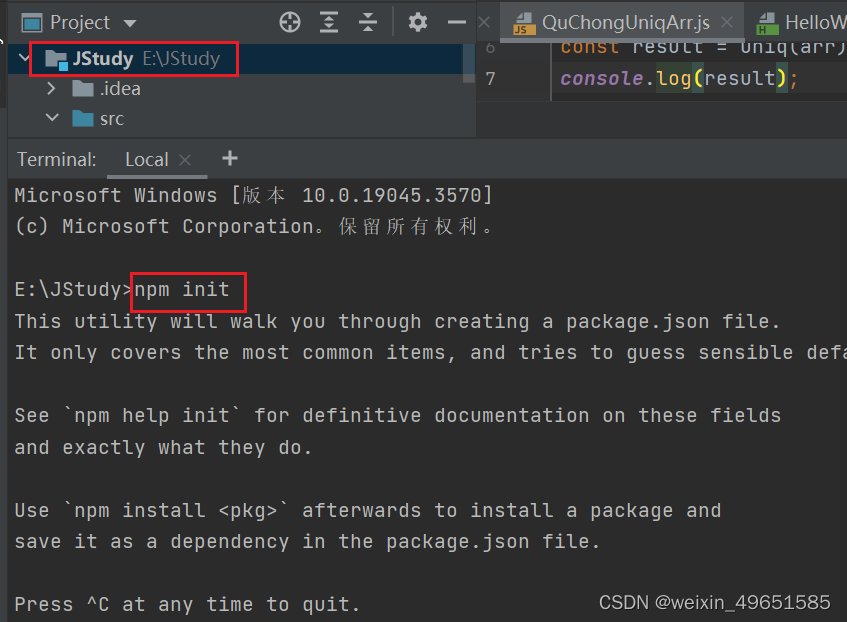Select the Local terminal tab

click(146, 158)
